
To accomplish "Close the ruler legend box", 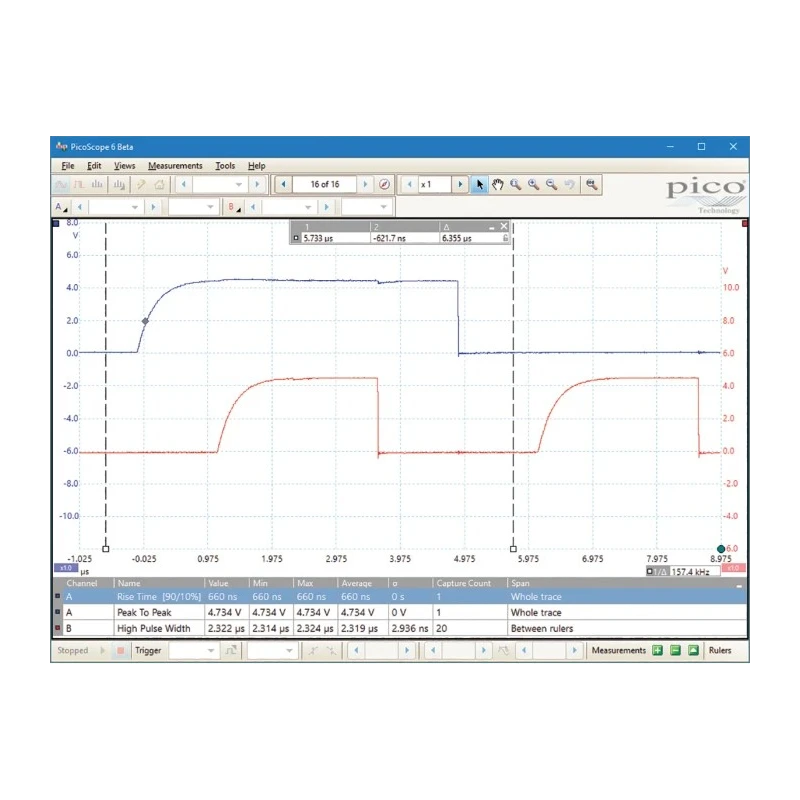I will tap(504, 227).
